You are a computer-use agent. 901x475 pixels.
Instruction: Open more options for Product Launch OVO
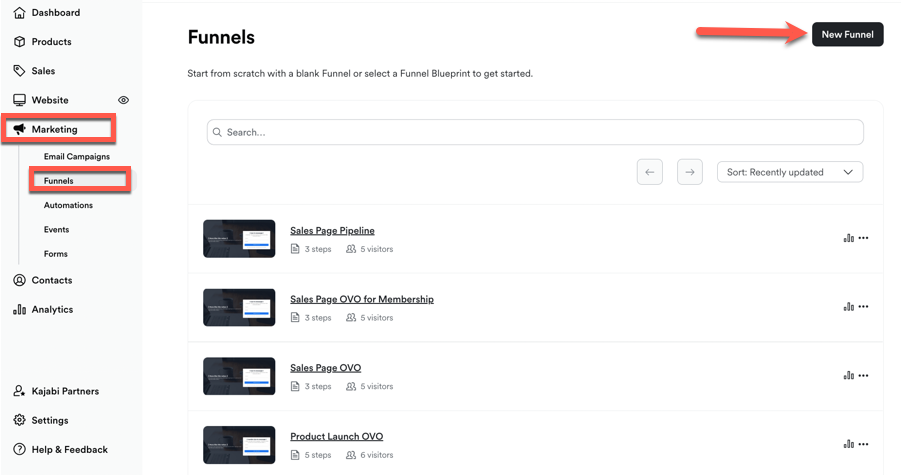click(863, 444)
